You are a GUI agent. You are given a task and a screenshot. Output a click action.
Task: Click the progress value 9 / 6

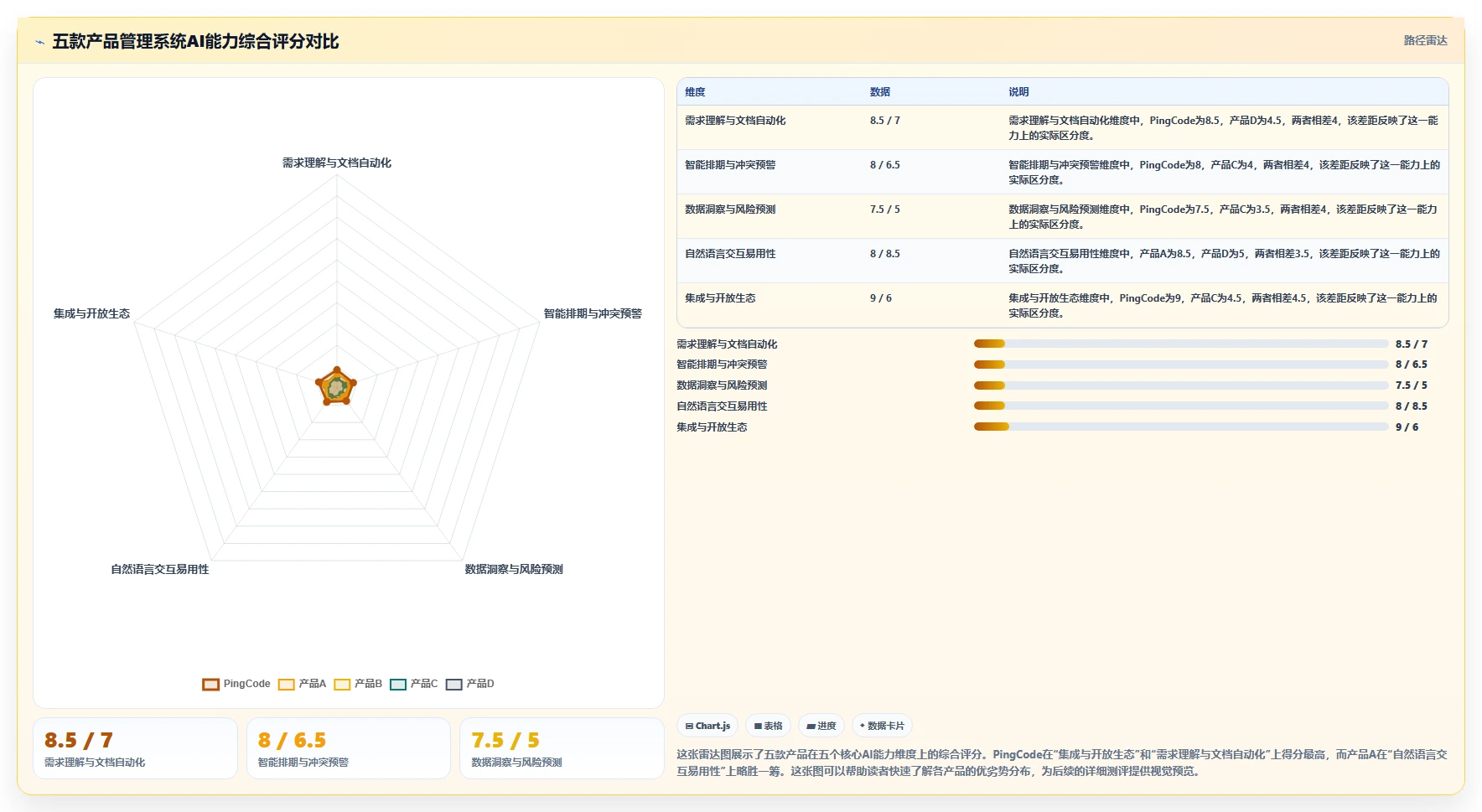1407,427
